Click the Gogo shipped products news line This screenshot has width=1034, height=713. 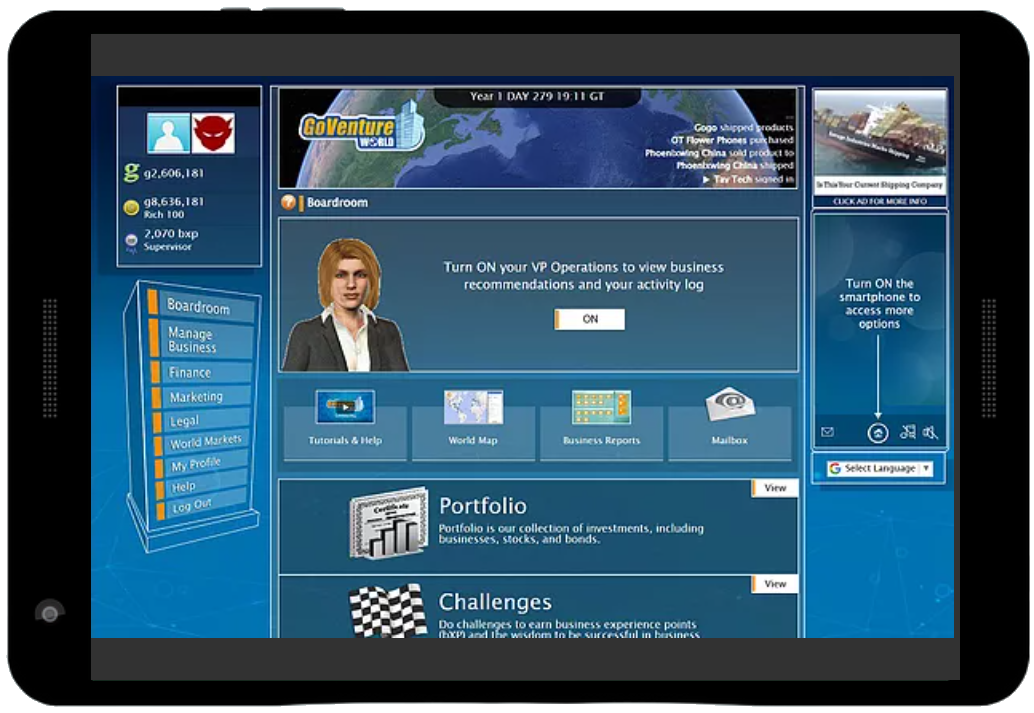point(743,127)
